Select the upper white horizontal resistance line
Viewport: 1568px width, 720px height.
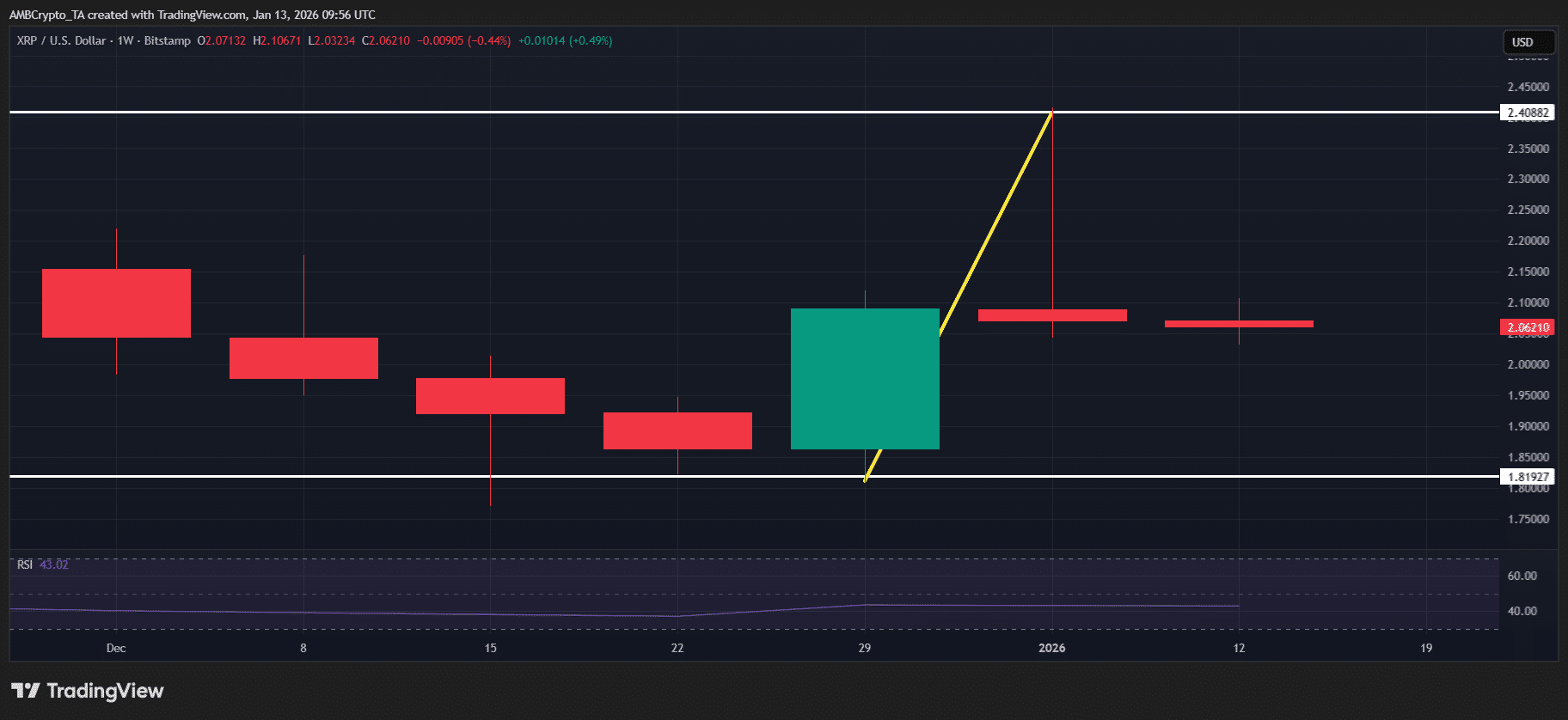516,112
